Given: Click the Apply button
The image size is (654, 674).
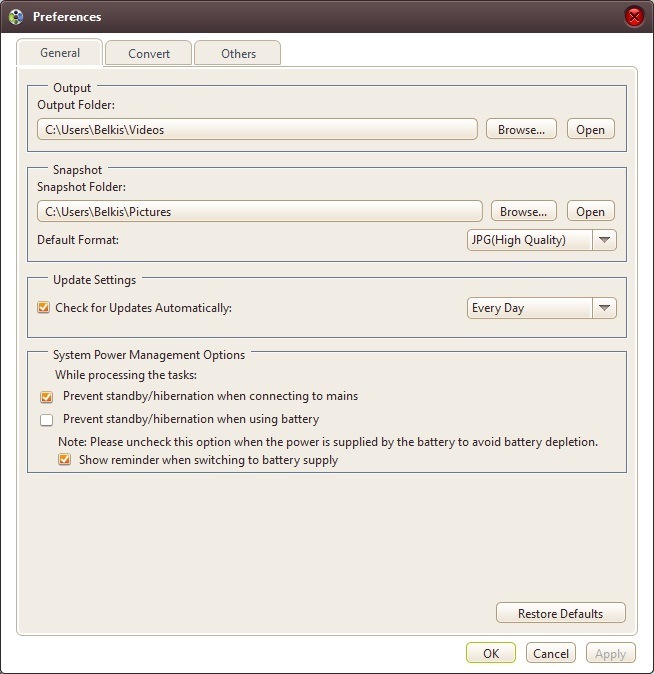Looking at the screenshot, I should pos(611,653).
